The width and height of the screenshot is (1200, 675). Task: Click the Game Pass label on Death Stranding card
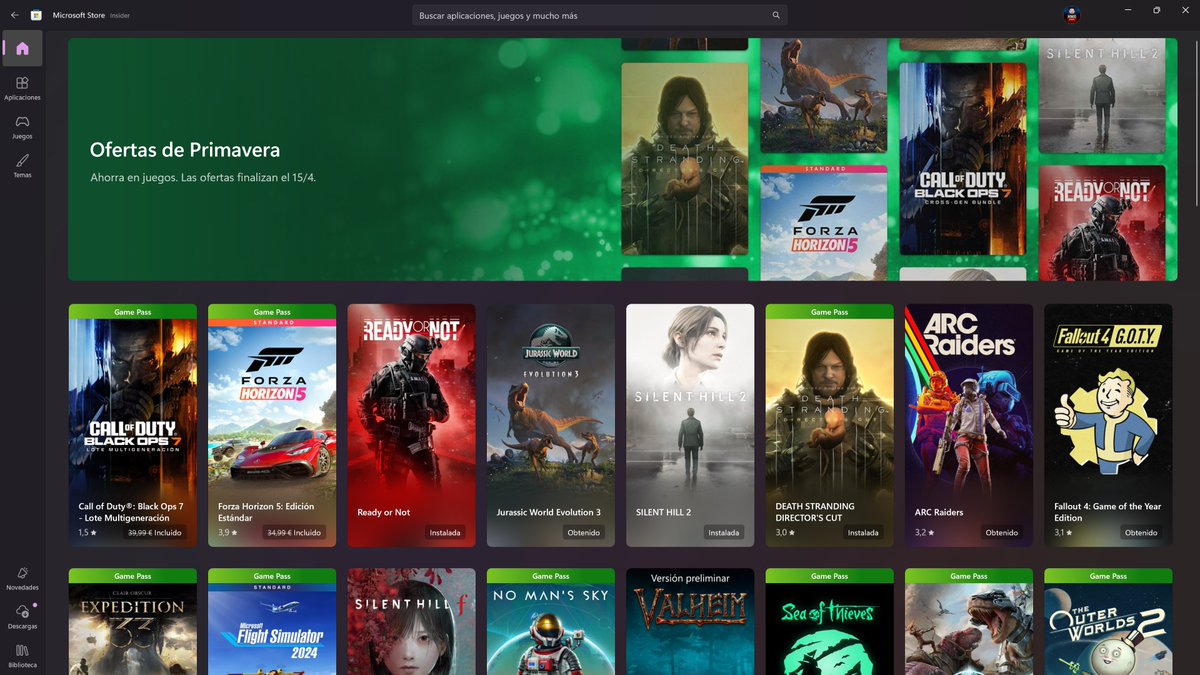coord(830,312)
